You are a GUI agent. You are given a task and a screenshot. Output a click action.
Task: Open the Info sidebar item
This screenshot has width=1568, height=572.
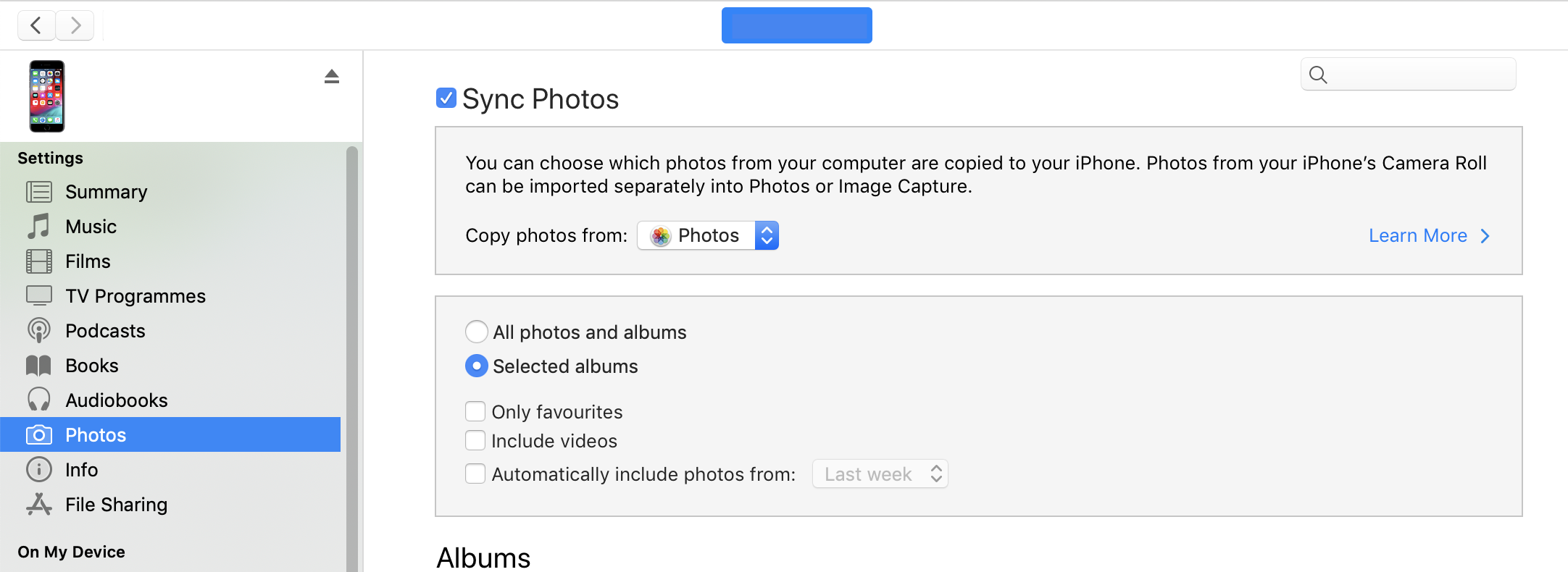click(x=81, y=470)
